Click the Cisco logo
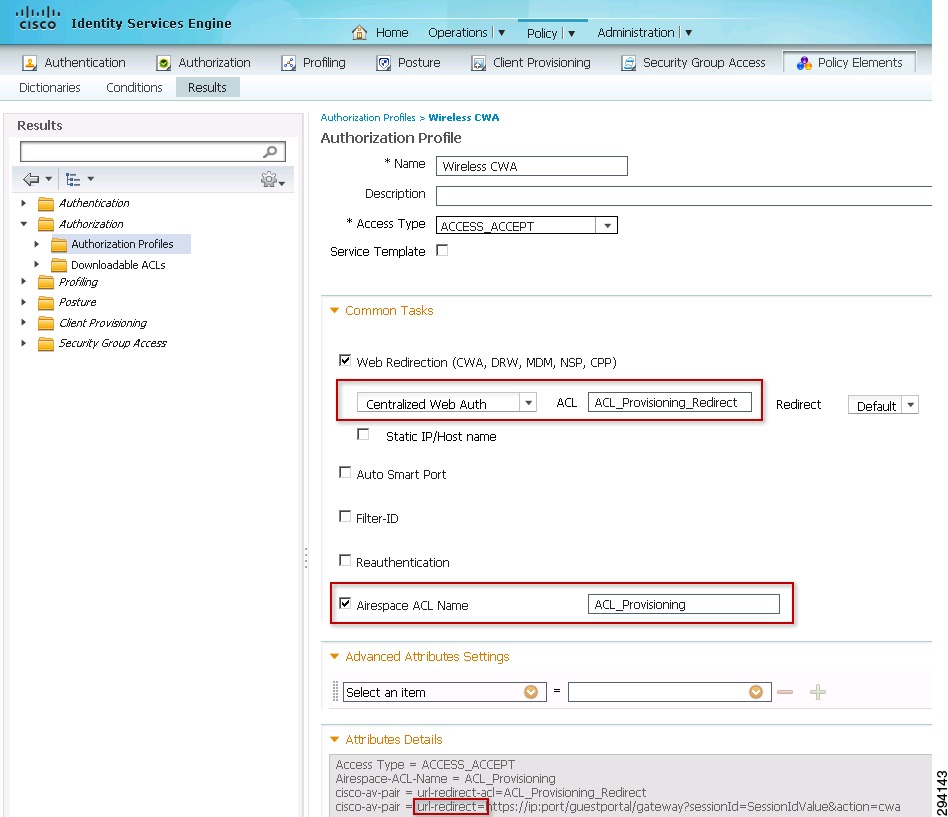Screen dimensions: 948x817 37,18
